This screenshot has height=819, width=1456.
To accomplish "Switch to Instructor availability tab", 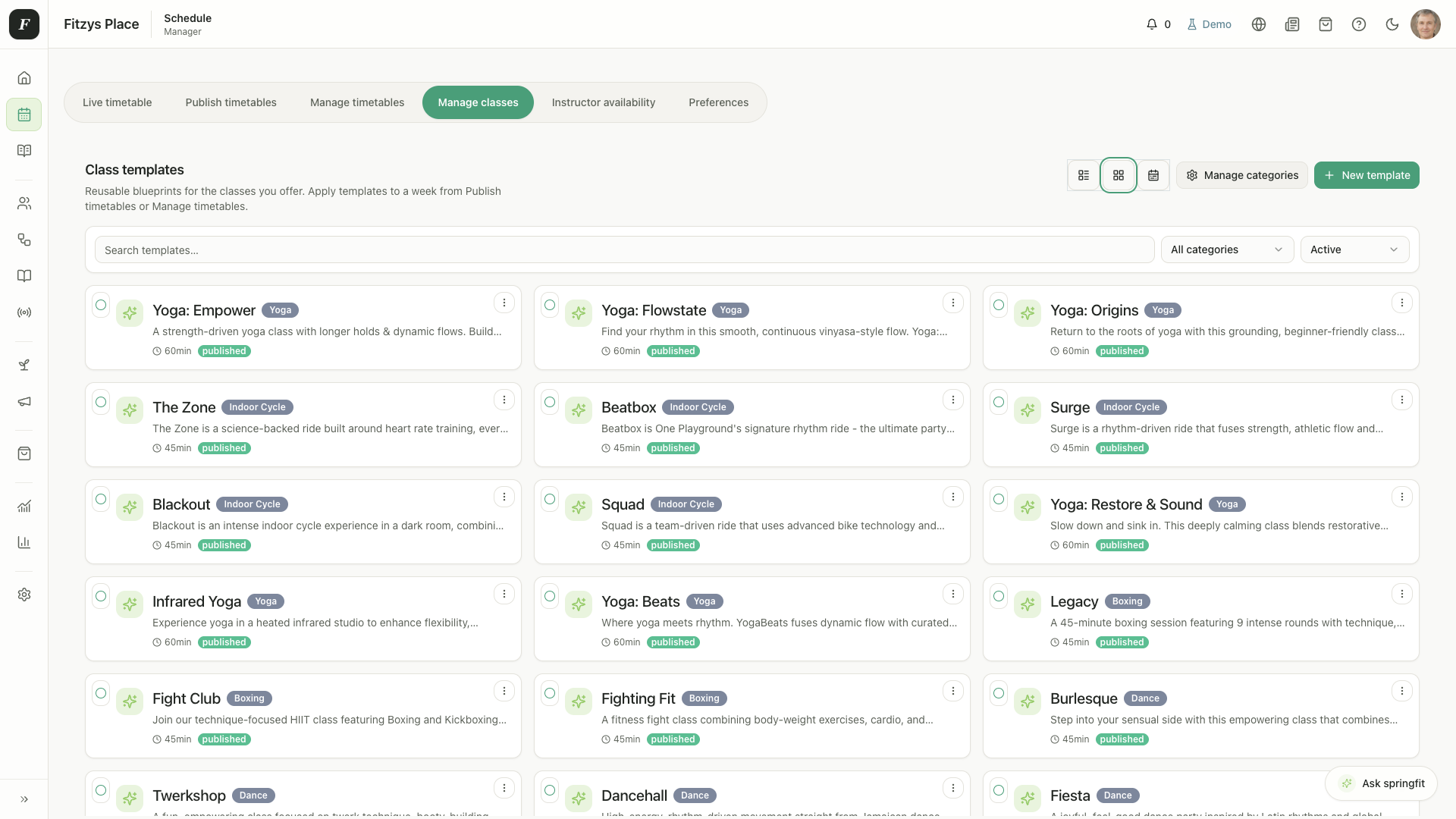I will coord(604,102).
